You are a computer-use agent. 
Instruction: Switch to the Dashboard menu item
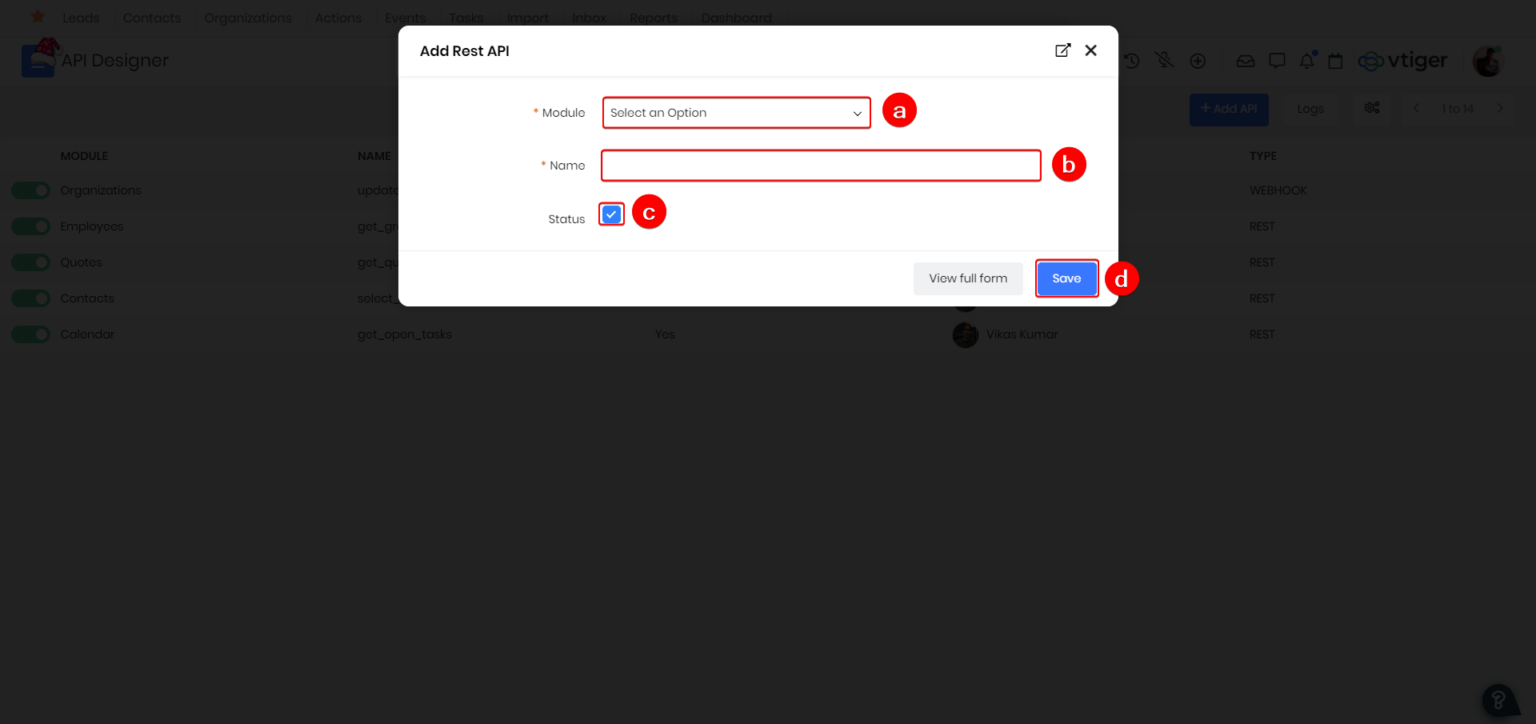point(736,17)
